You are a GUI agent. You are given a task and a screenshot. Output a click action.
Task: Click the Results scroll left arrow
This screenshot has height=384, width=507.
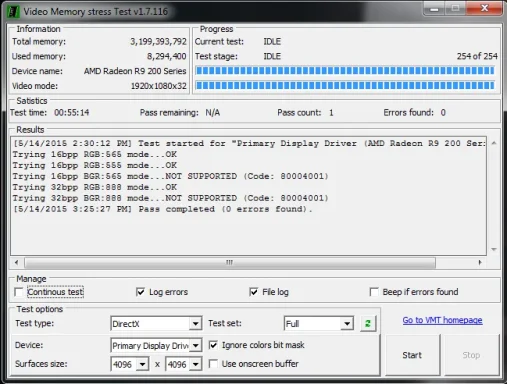point(16,263)
